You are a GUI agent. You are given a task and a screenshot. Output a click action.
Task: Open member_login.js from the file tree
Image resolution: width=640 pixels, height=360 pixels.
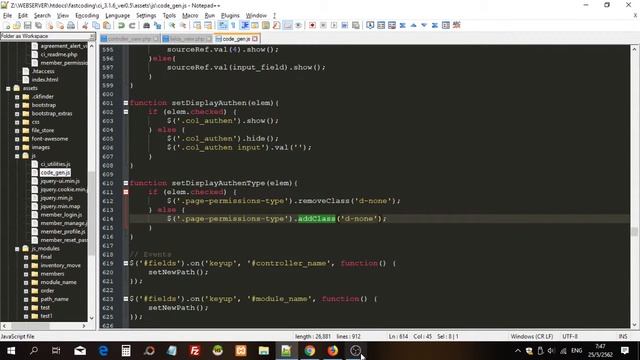click(61, 215)
